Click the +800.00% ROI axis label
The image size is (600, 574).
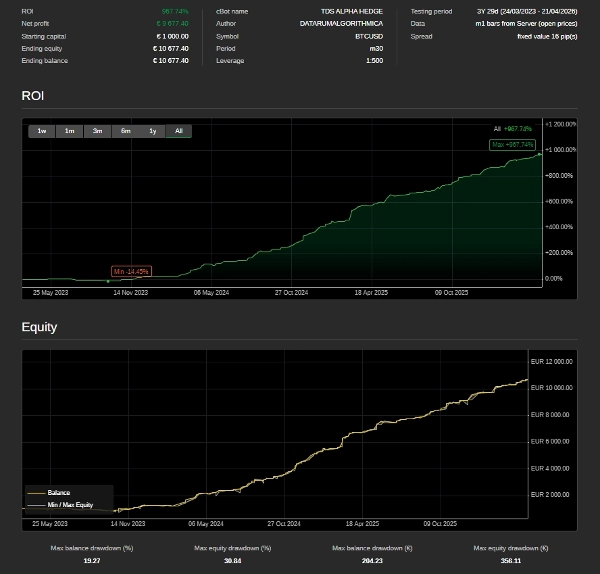point(559,176)
